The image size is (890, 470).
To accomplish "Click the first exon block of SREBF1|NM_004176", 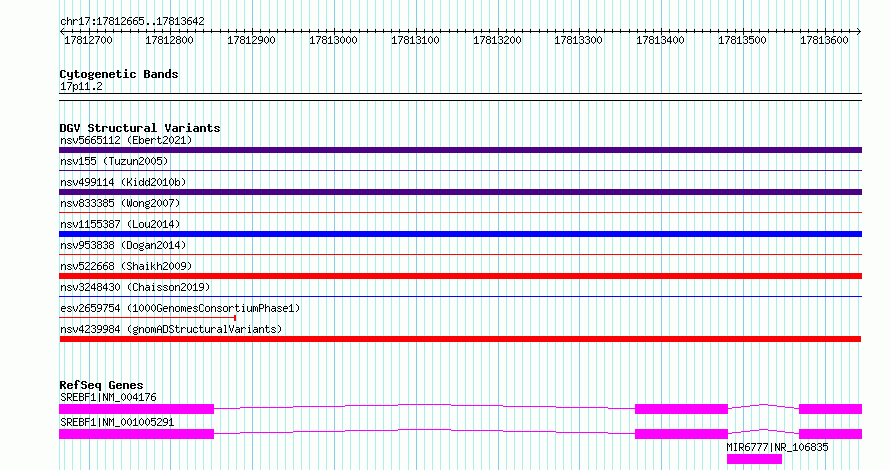I will click(136, 409).
